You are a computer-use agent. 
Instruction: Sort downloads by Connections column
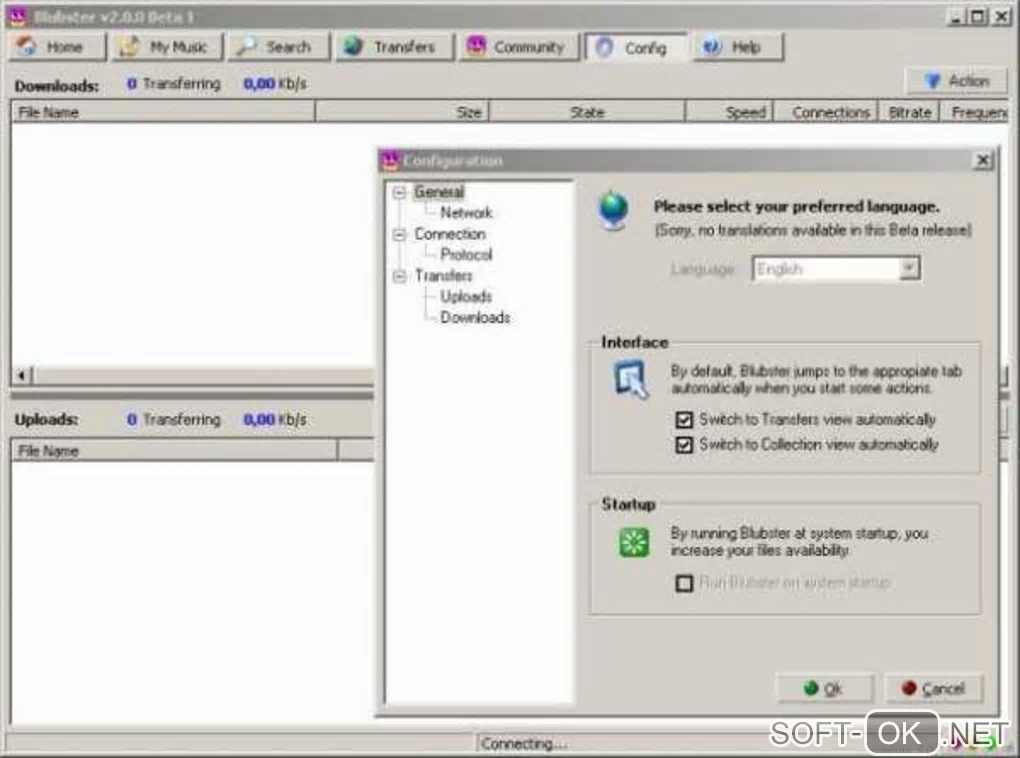point(826,113)
